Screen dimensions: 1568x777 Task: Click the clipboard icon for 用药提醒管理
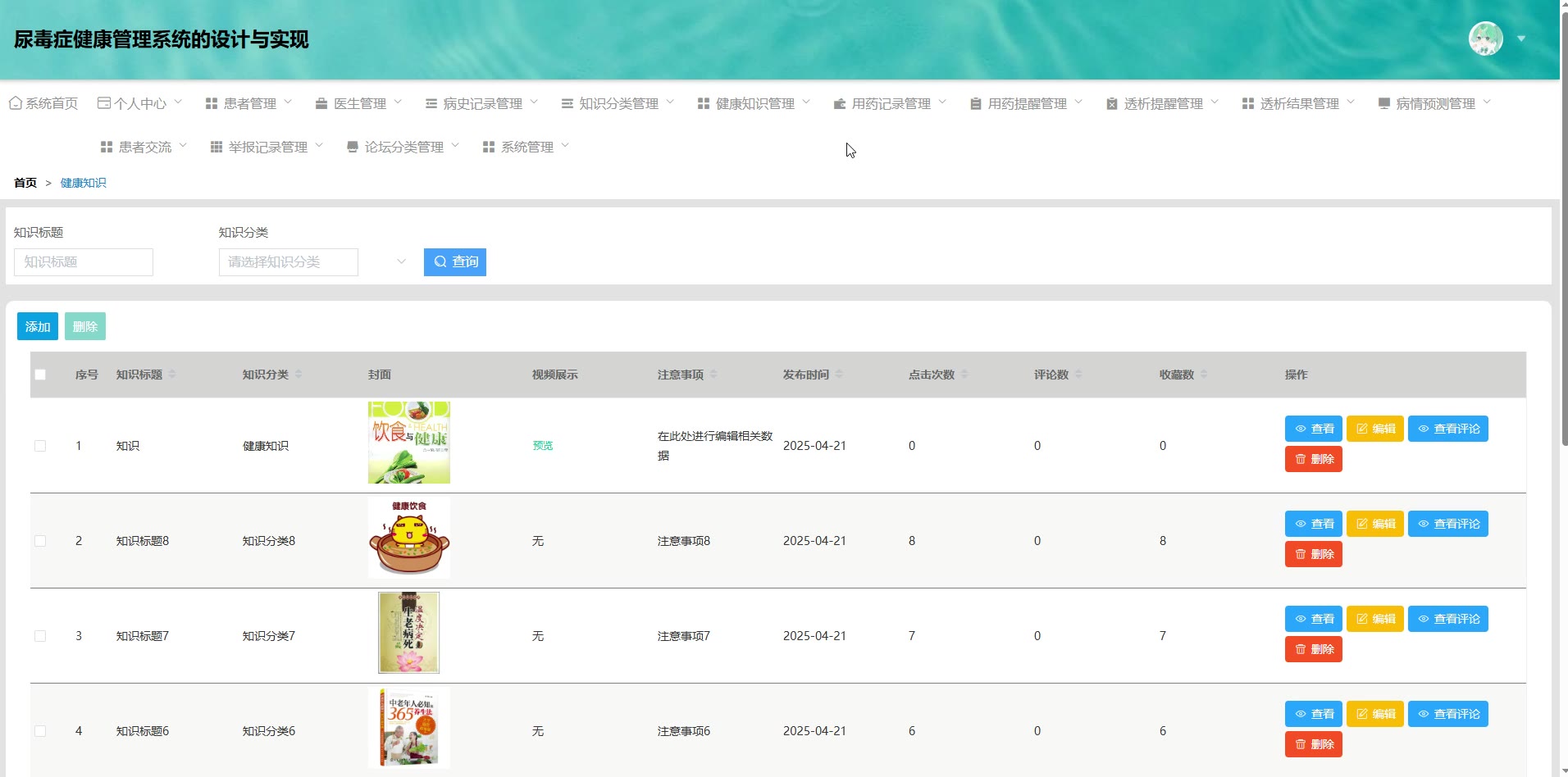tap(975, 103)
